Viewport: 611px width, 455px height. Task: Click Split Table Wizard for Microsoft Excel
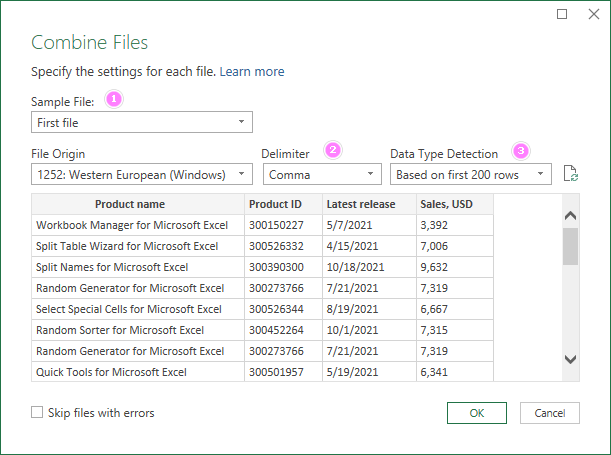[138, 246]
